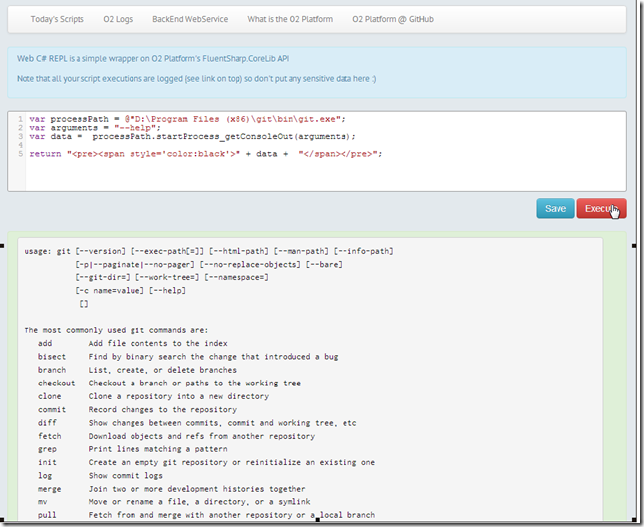Click the '[--git-dir=] [--work-tree=]' output line

tap(172, 278)
